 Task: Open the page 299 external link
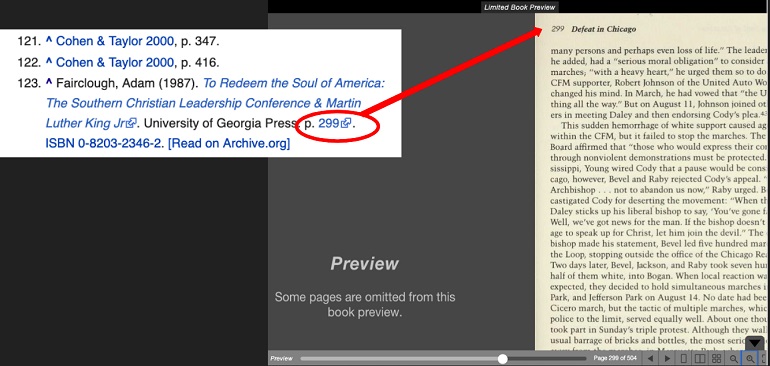coord(334,123)
